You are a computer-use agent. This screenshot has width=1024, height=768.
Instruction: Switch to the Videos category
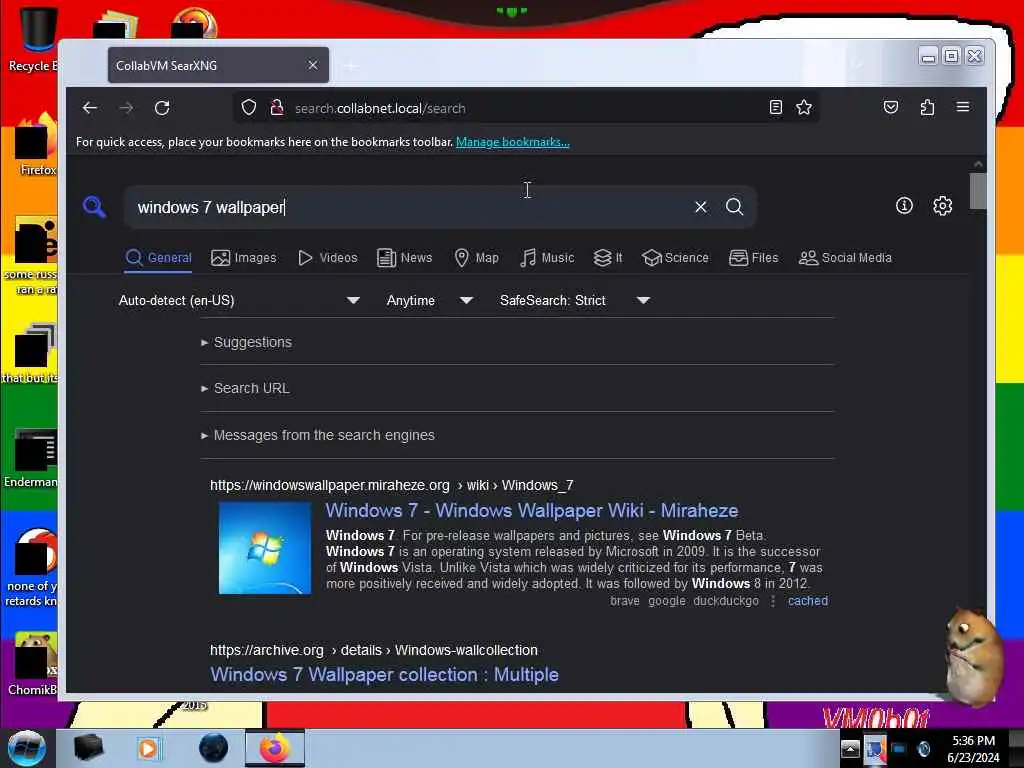tap(328, 258)
